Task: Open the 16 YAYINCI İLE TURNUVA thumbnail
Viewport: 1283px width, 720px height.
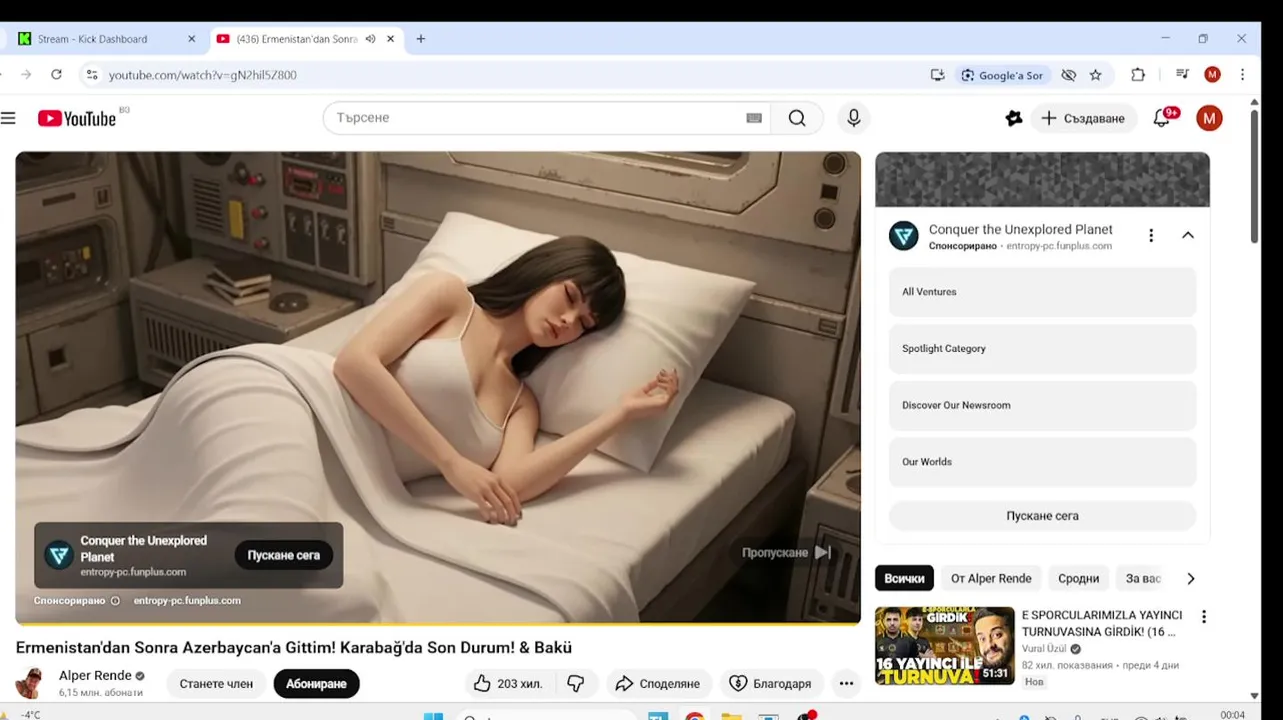Action: pyautogui.click(x=945, y=646)
